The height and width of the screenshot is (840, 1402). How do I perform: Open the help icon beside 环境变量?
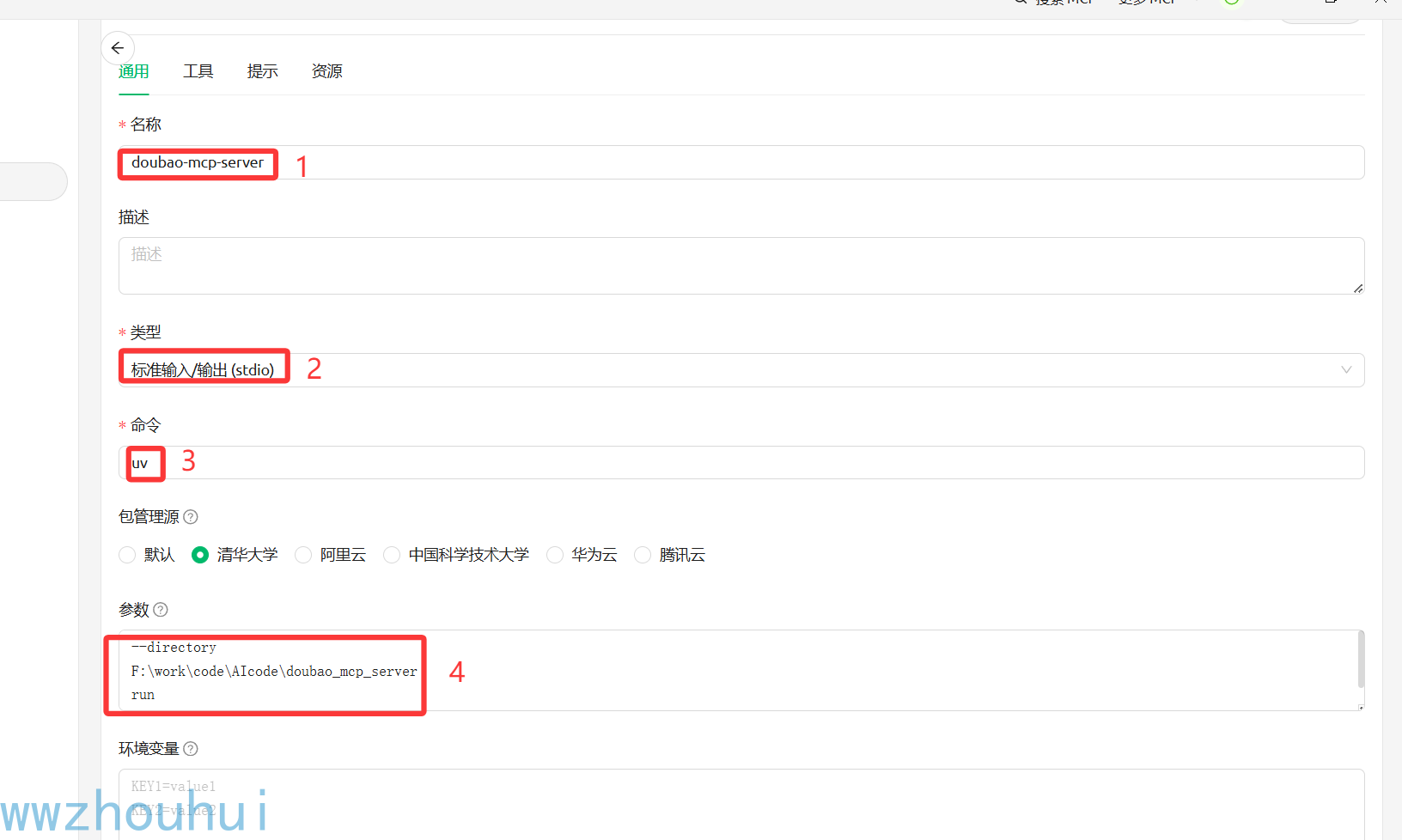point(191,749)
